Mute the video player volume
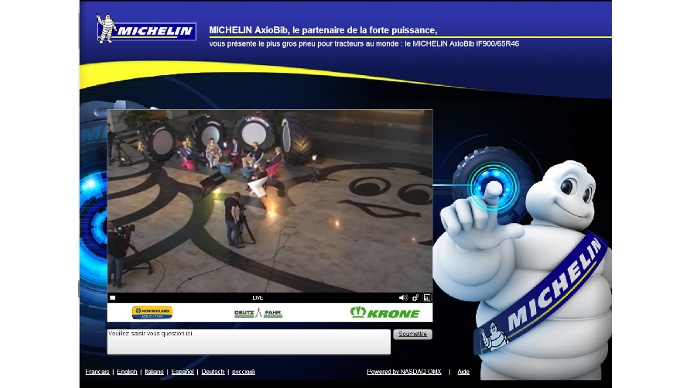 click(x=403, y=298)
